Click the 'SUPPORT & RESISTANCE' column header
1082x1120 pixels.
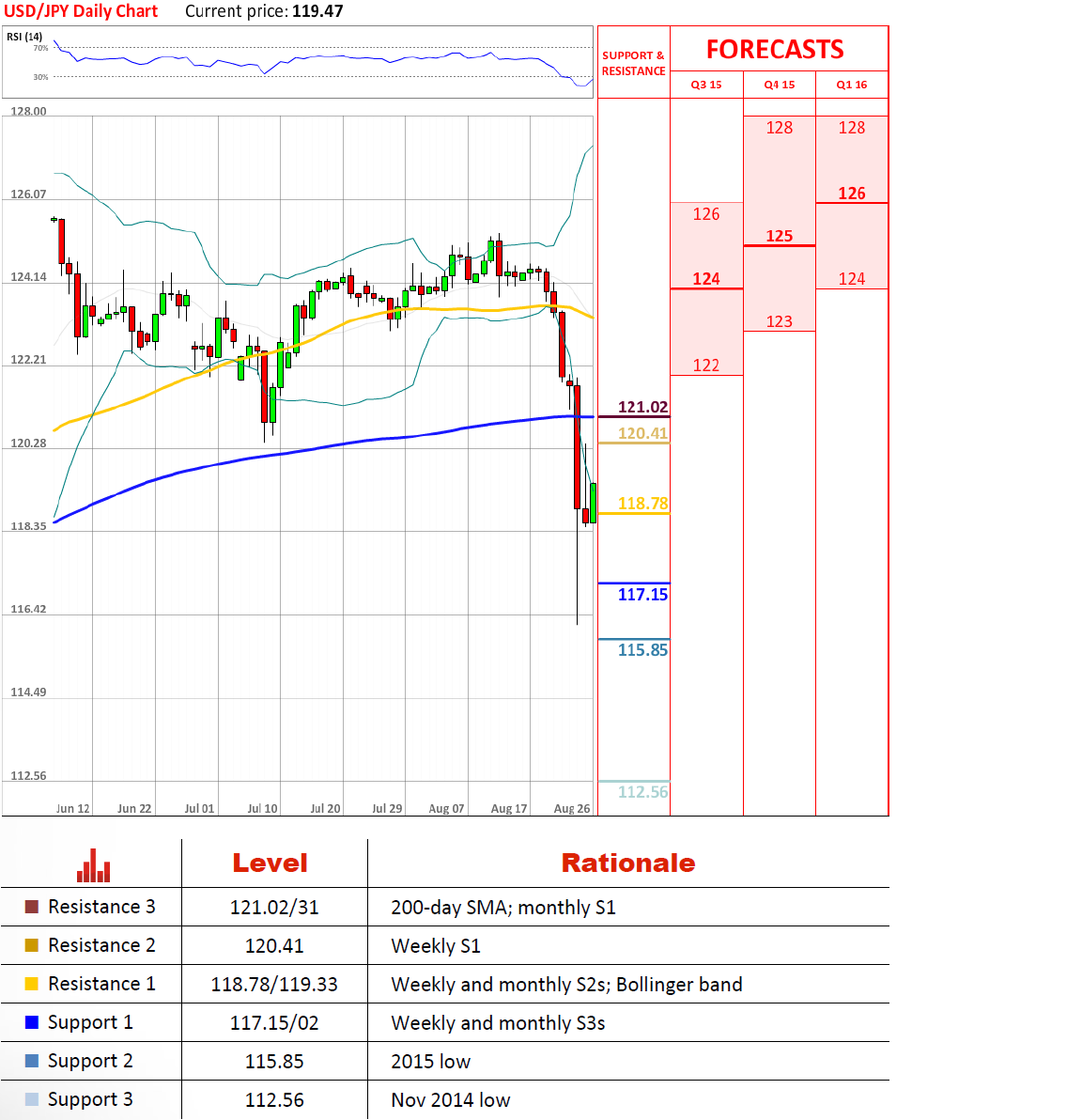click(x=633, y=63)
